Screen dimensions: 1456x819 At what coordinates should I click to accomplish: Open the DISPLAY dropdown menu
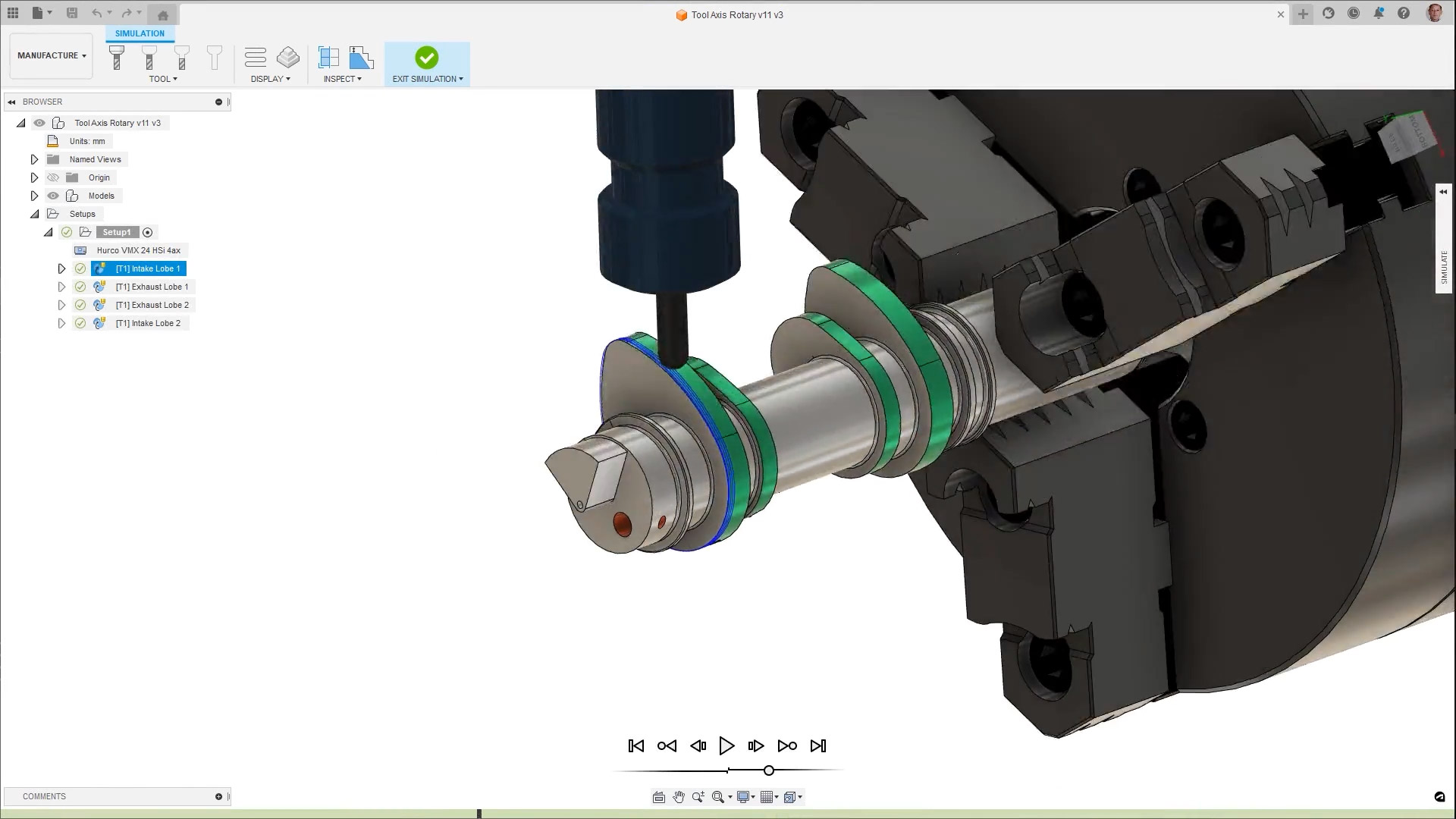pyautogui.click(x=271, y=79)
